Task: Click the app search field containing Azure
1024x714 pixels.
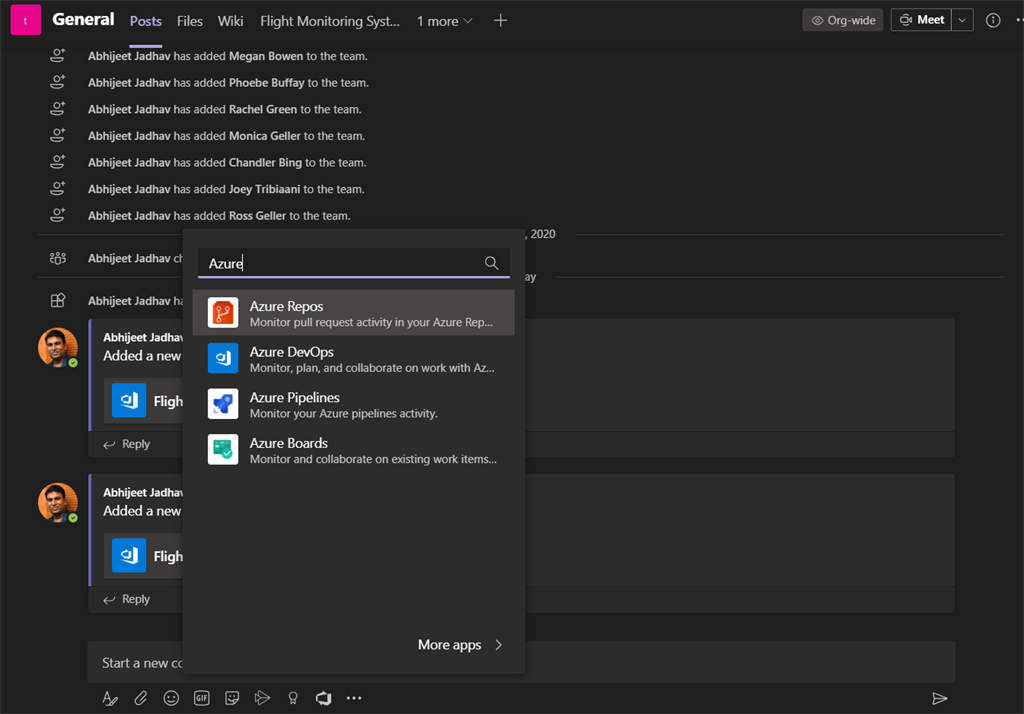Action: [340, 263]
